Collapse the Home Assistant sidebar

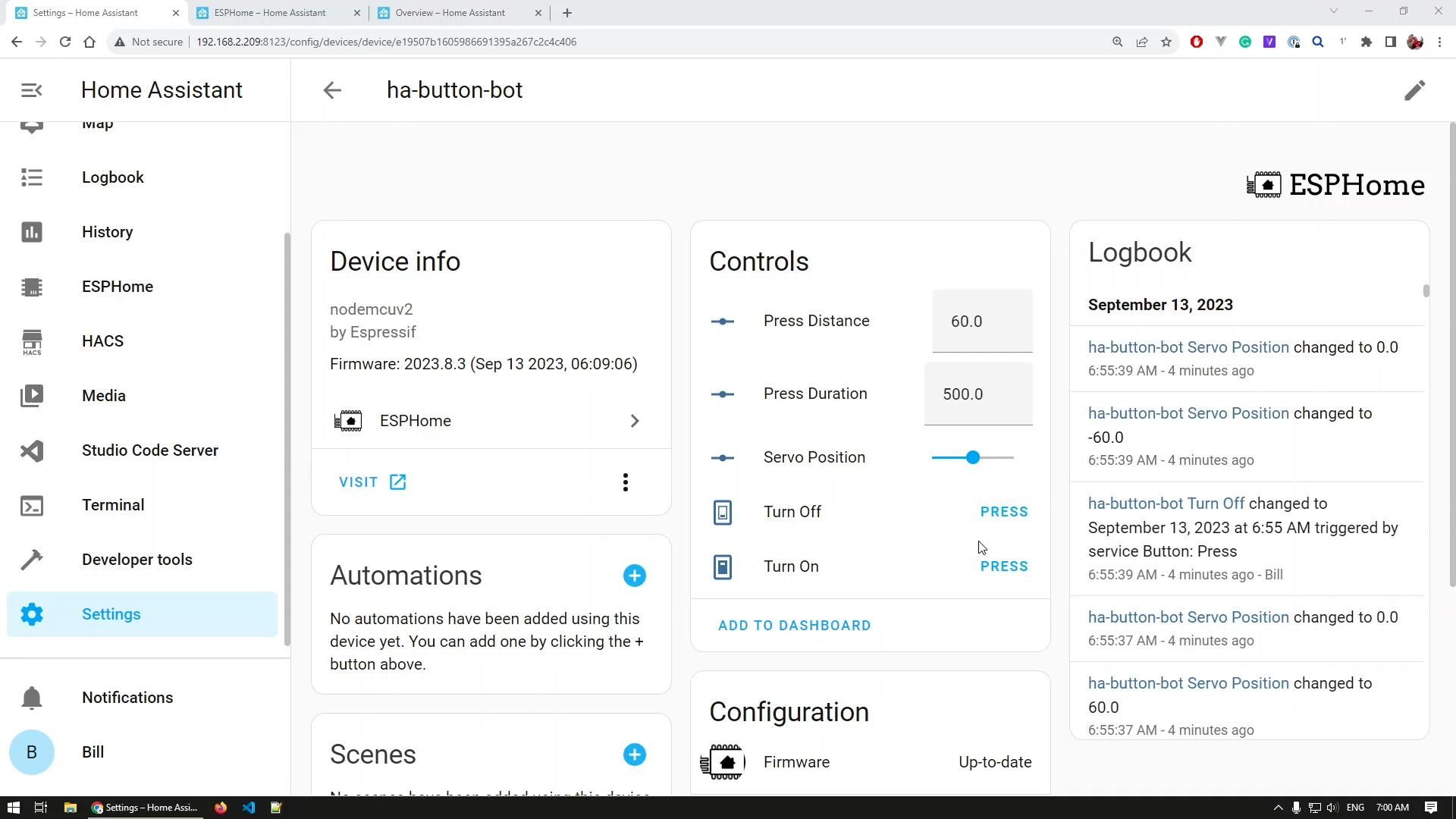pos(30,89)
